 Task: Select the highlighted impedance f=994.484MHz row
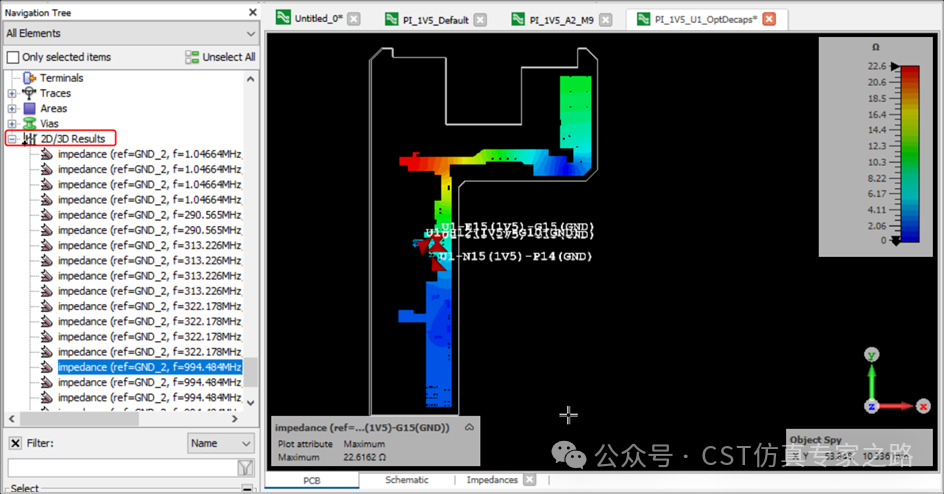150,367
